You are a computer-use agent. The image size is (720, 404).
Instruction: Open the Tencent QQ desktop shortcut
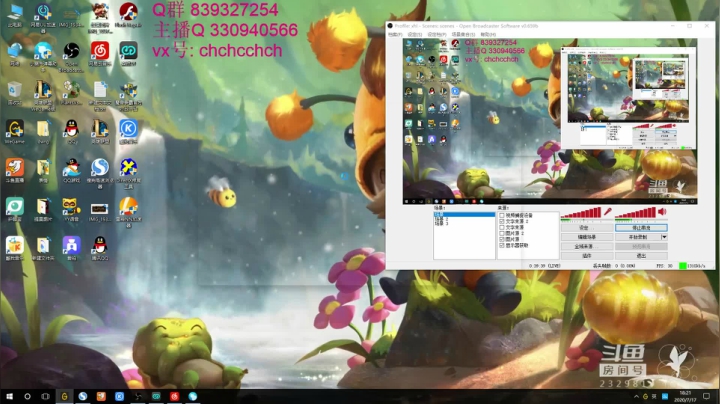pos(100,248)
